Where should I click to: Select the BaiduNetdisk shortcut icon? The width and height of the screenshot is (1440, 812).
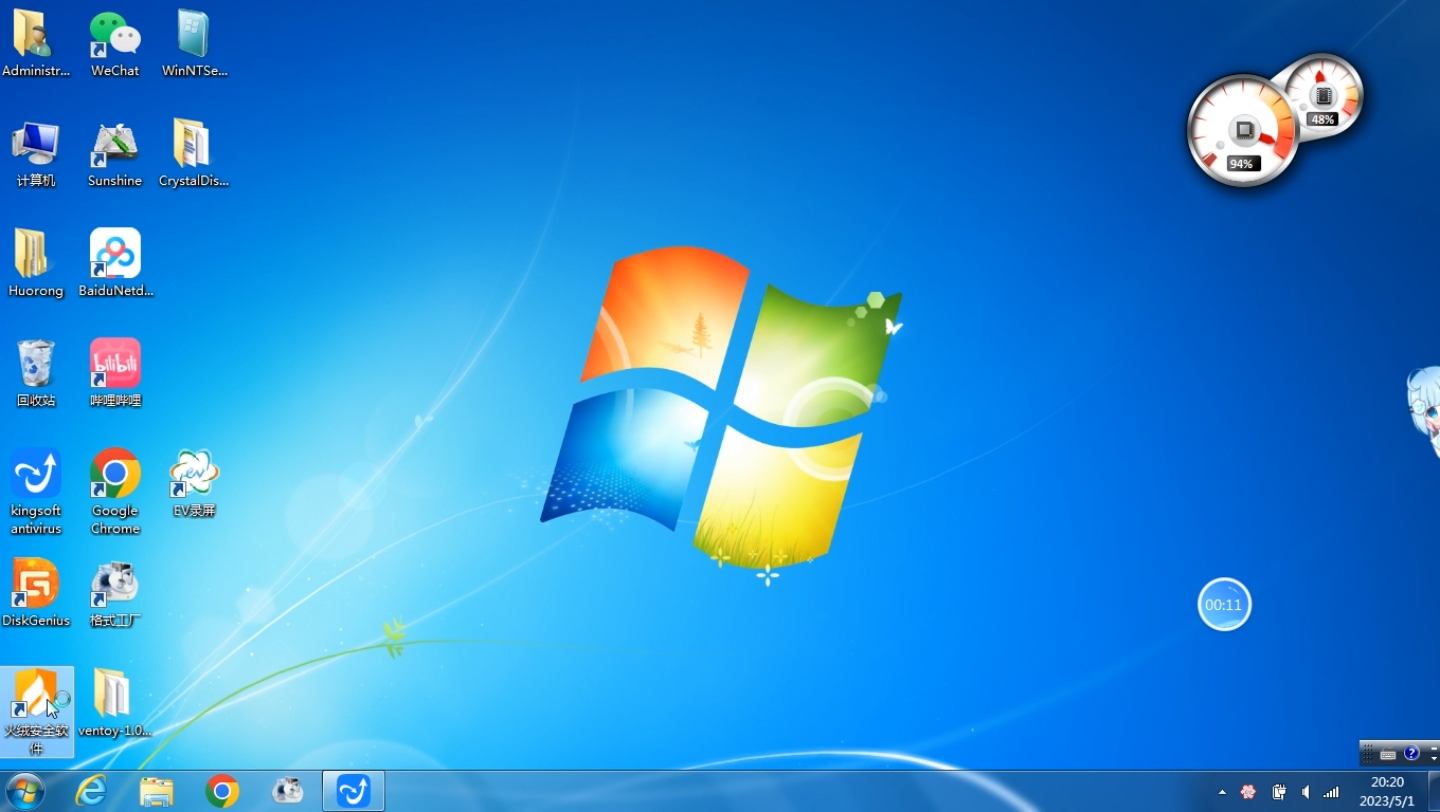[x=115, y=264]
